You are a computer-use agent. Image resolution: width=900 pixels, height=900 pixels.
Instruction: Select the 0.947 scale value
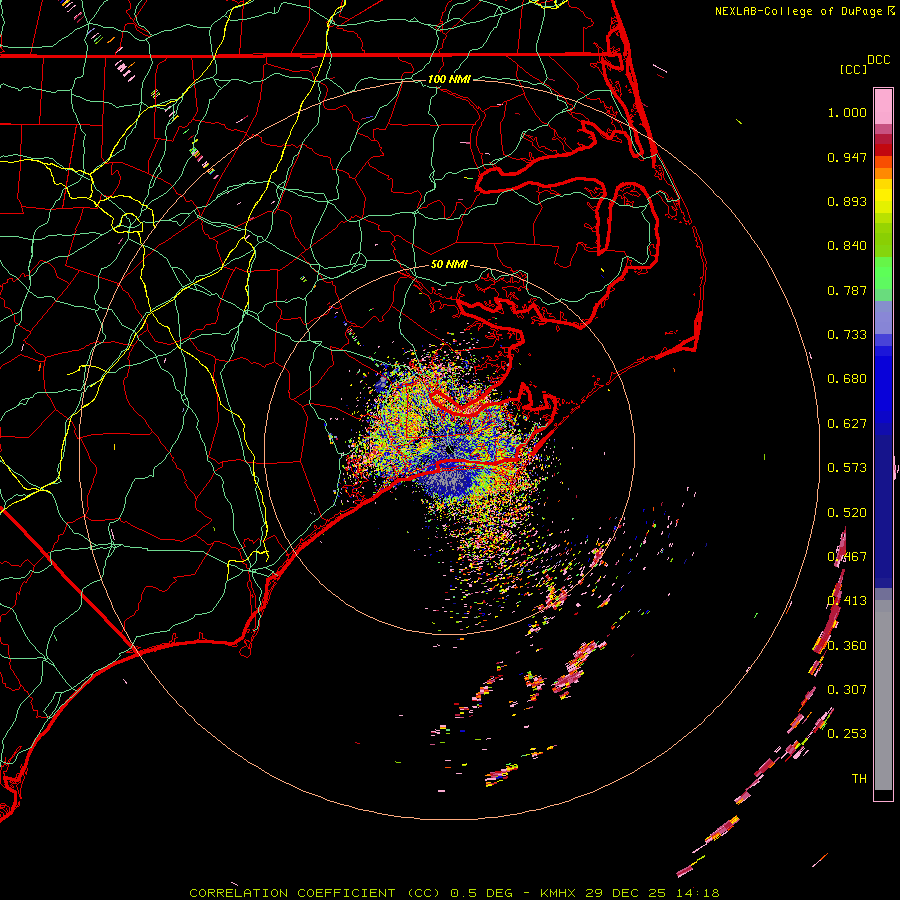847,157
